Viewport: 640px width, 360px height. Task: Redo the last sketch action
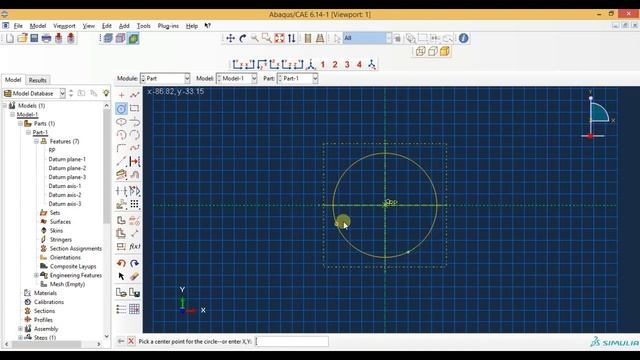click(134, 263)
